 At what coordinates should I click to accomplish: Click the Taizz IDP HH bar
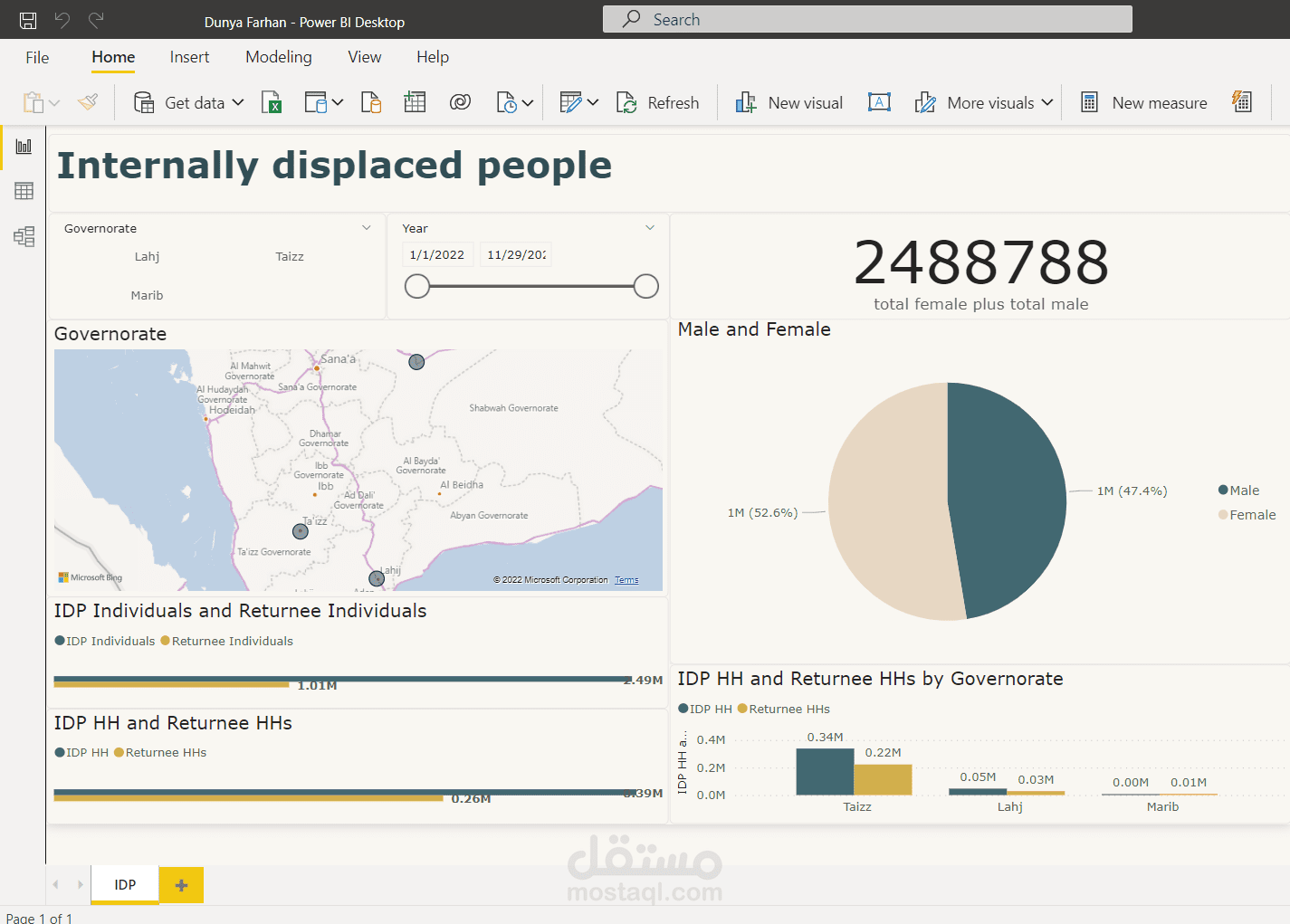(825, 772)
